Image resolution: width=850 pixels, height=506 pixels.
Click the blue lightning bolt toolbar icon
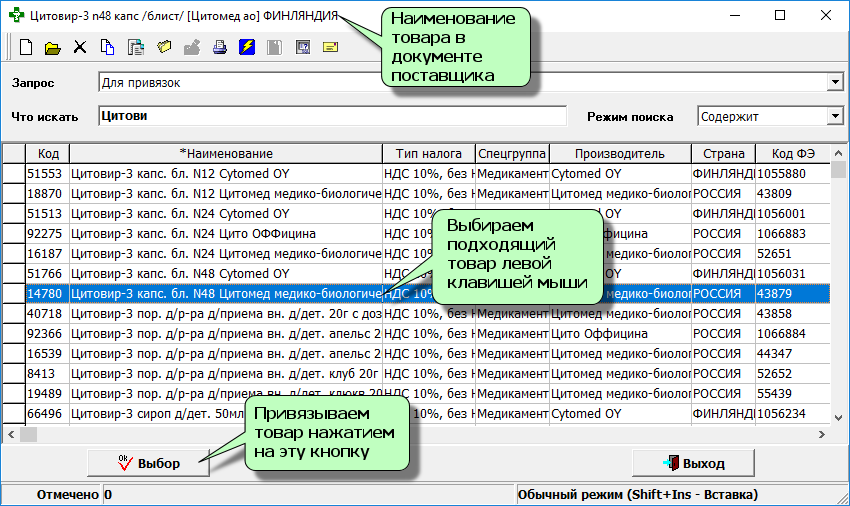[x=246, y=47]
